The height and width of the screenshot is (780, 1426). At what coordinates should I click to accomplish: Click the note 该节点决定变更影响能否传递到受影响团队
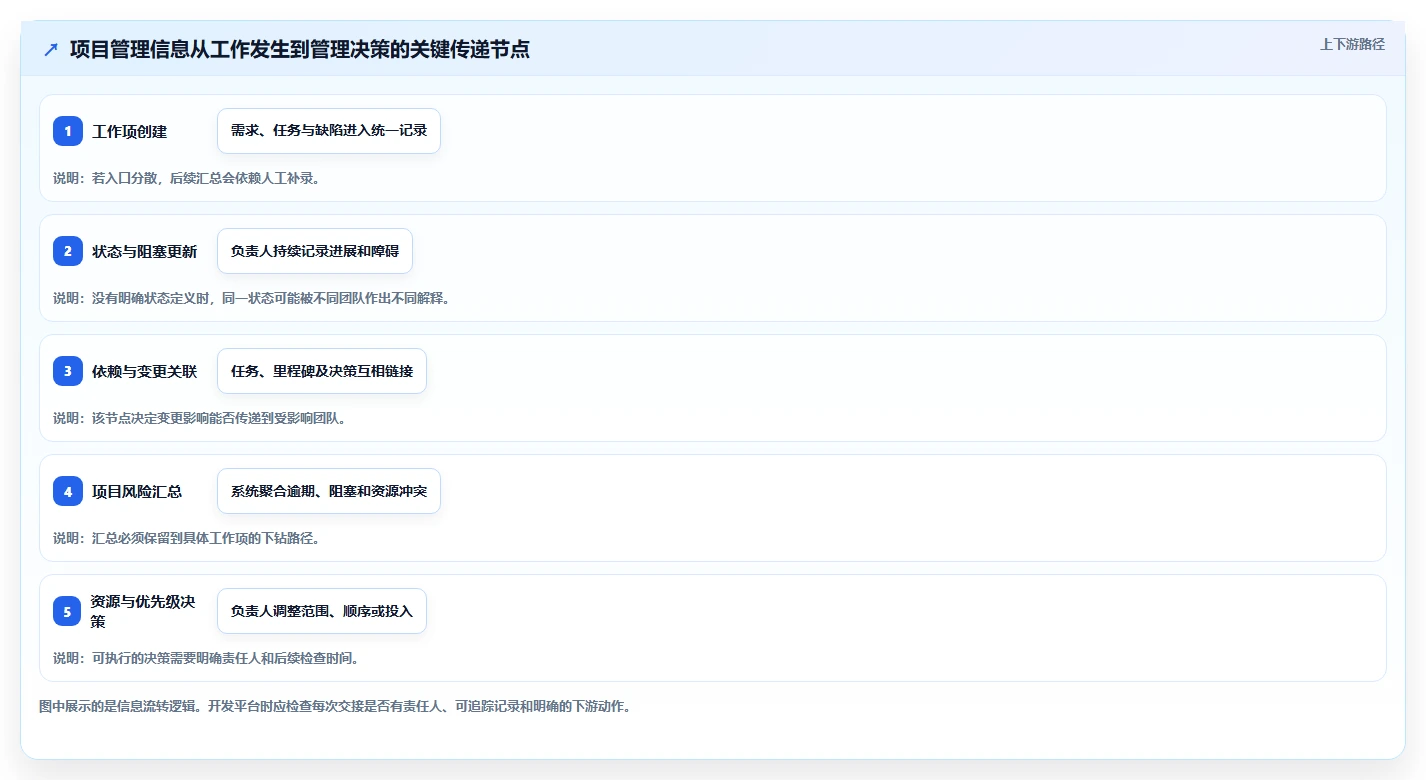pos(200,418)
